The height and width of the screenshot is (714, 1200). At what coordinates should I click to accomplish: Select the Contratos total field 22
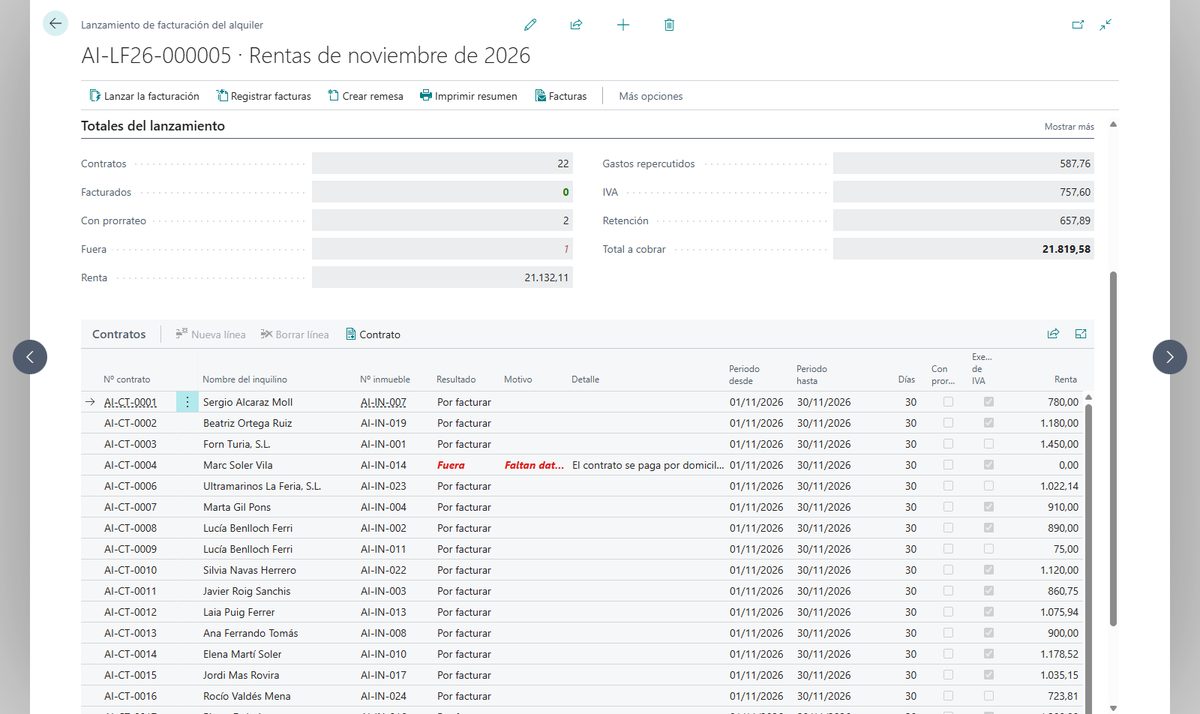(x=442, y=163)
